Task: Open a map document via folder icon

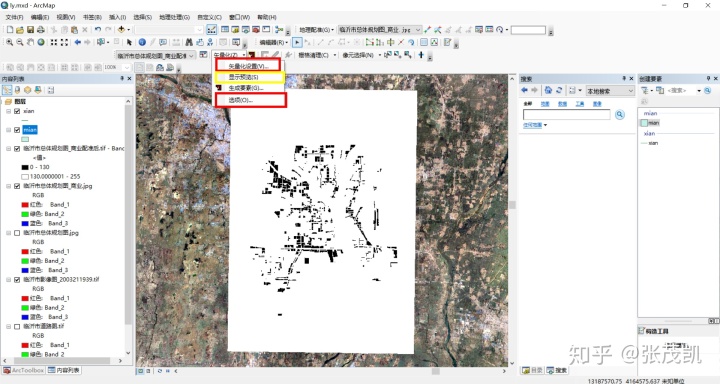Action: point(19,30)
